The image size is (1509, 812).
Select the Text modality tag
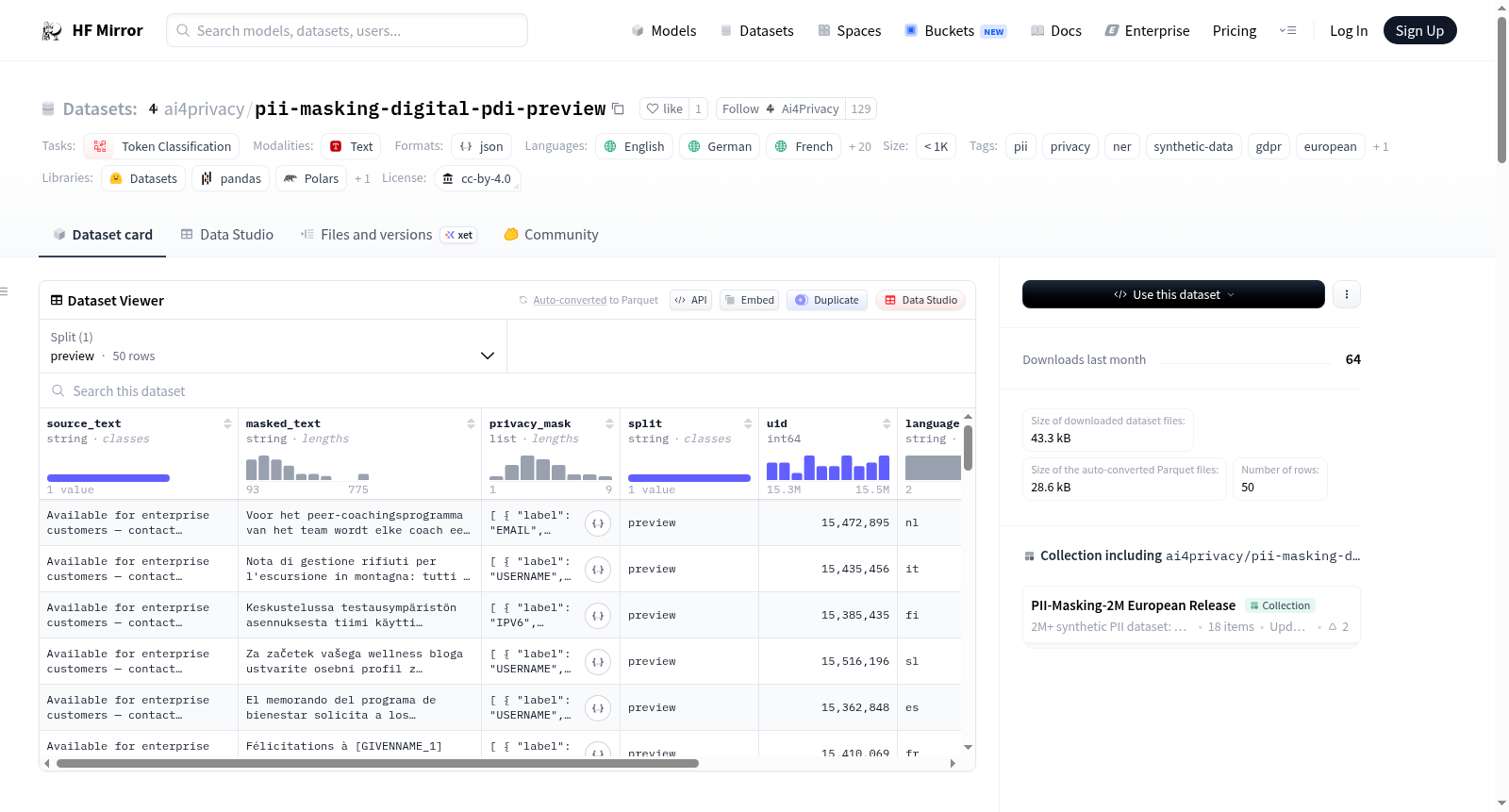pos(352,146)
